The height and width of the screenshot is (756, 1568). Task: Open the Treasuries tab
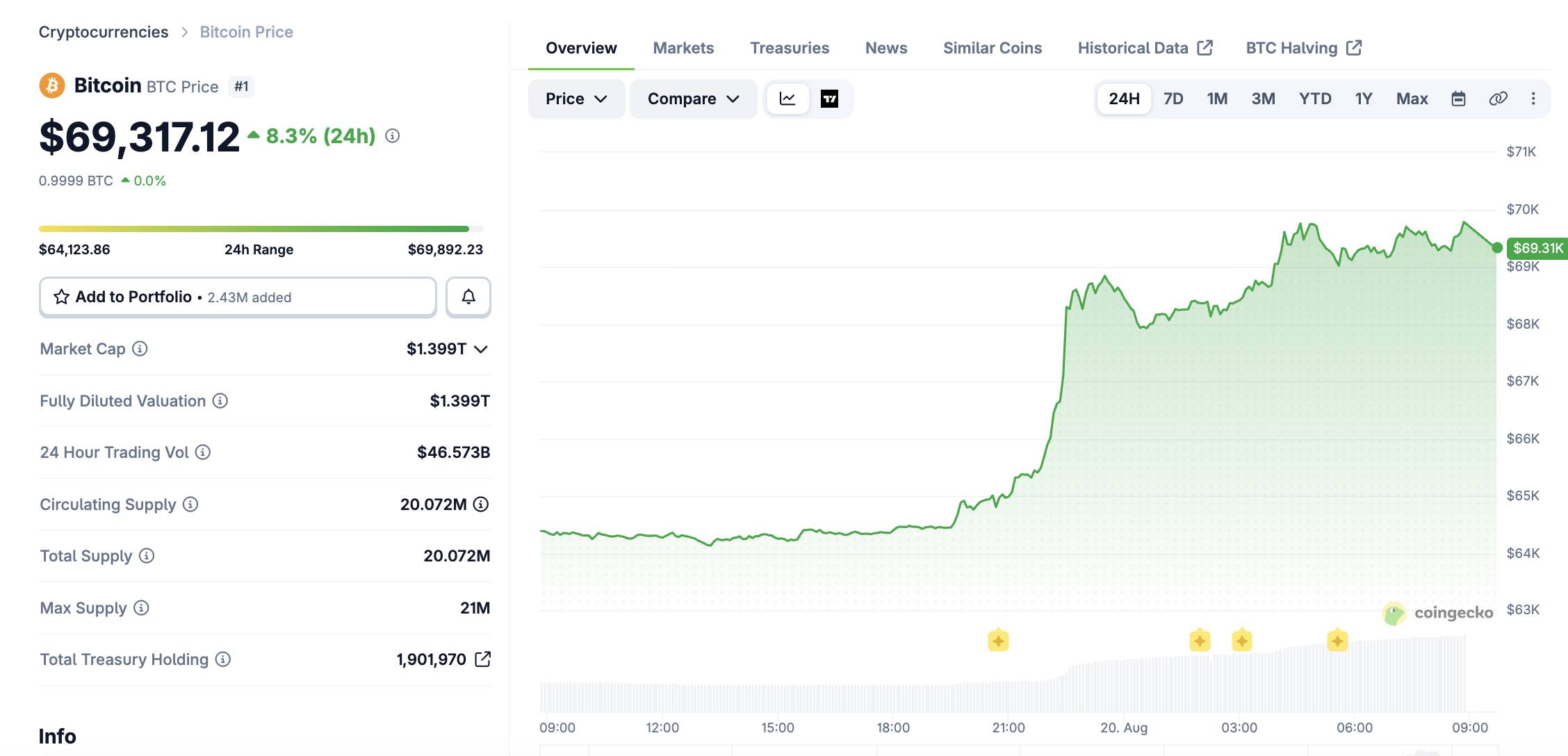click(790, 48)
